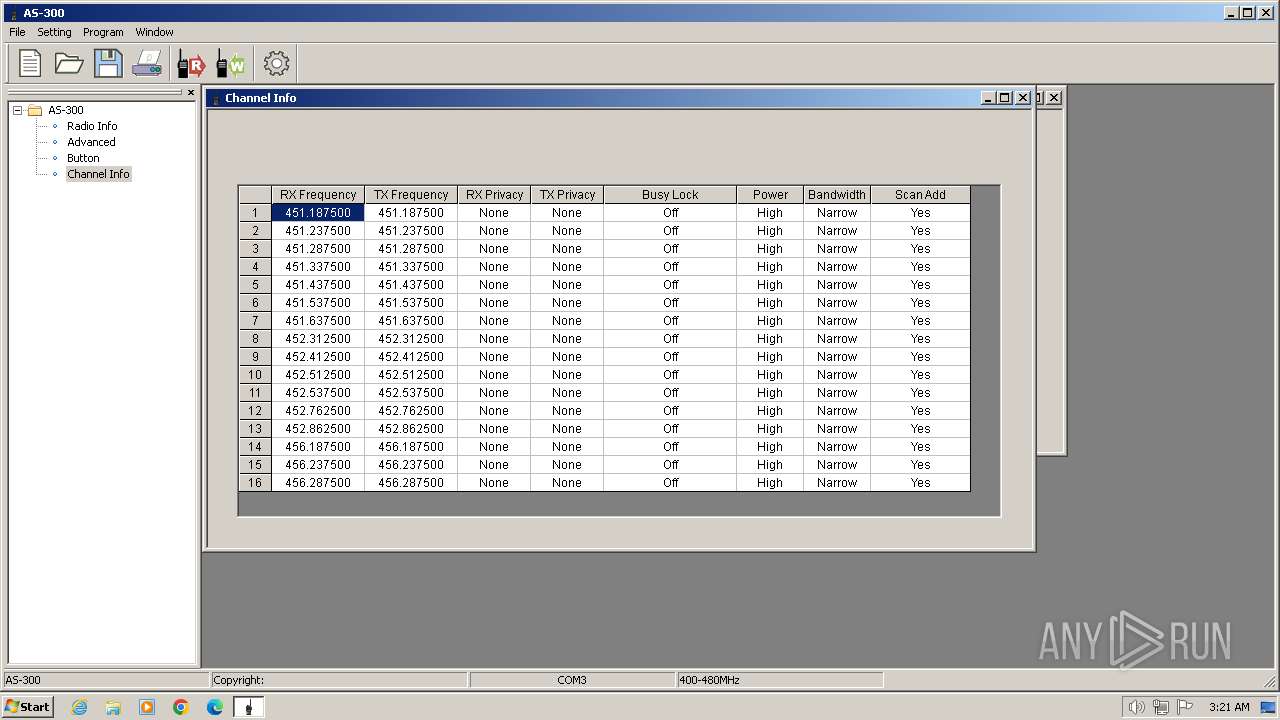Click Bandwidth cell in row 6
Screen dimensions: 1280x720
coord(837,303)
